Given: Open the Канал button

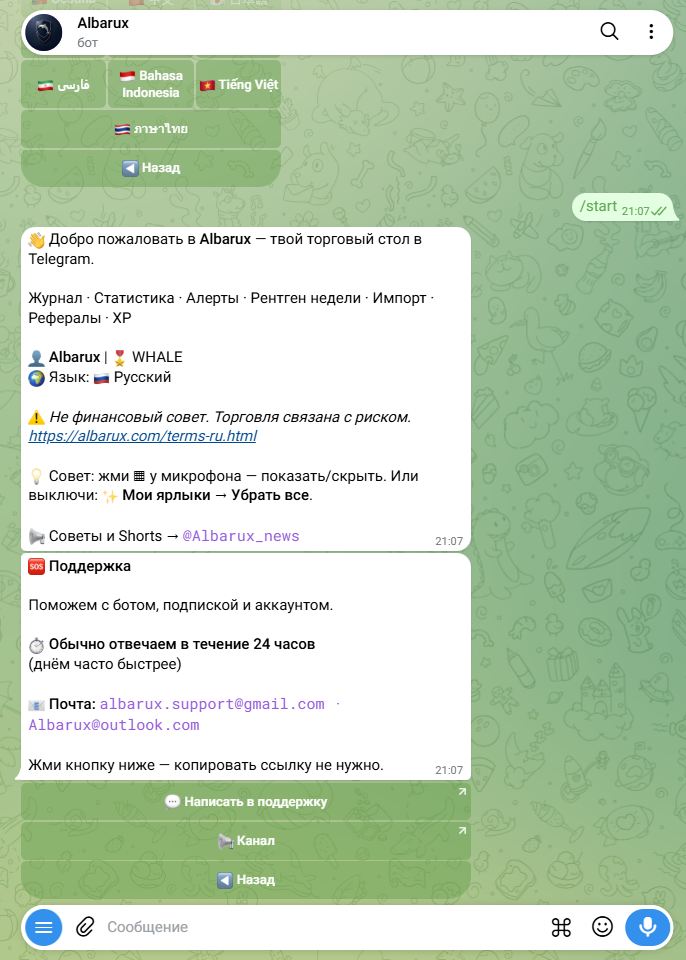Looking at the screenshot, I should (246, 841).
